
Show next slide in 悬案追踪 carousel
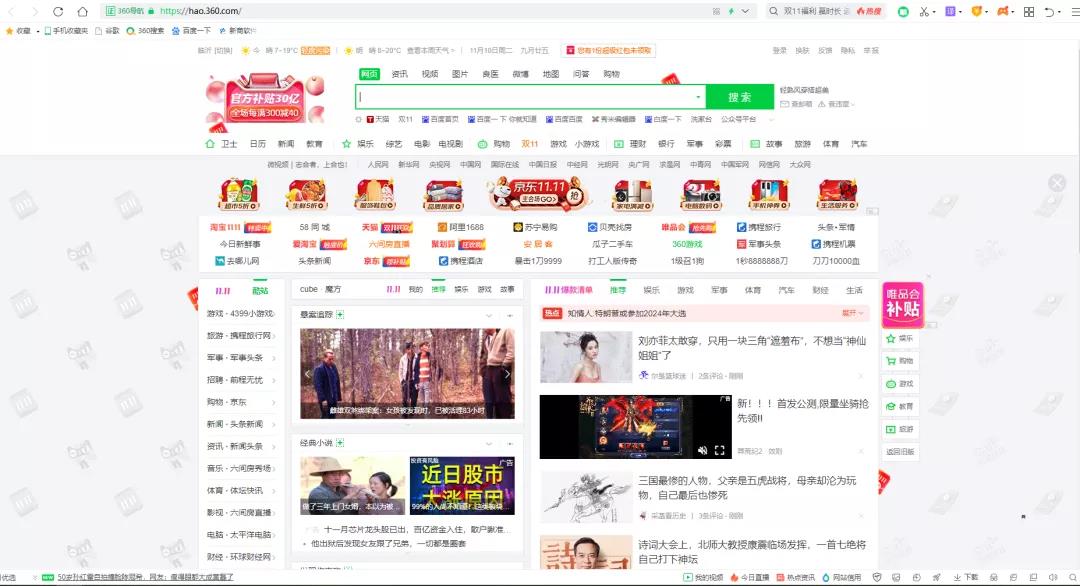pyautogui.click(x=508, y=374)
